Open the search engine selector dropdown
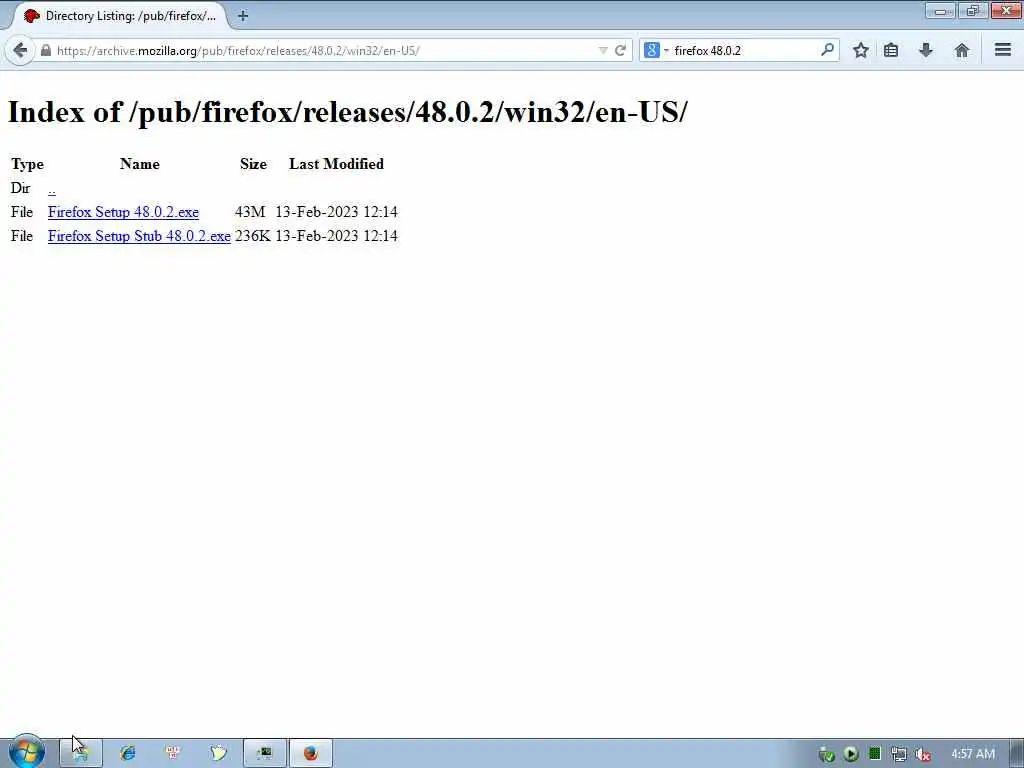 pos(656,50)
